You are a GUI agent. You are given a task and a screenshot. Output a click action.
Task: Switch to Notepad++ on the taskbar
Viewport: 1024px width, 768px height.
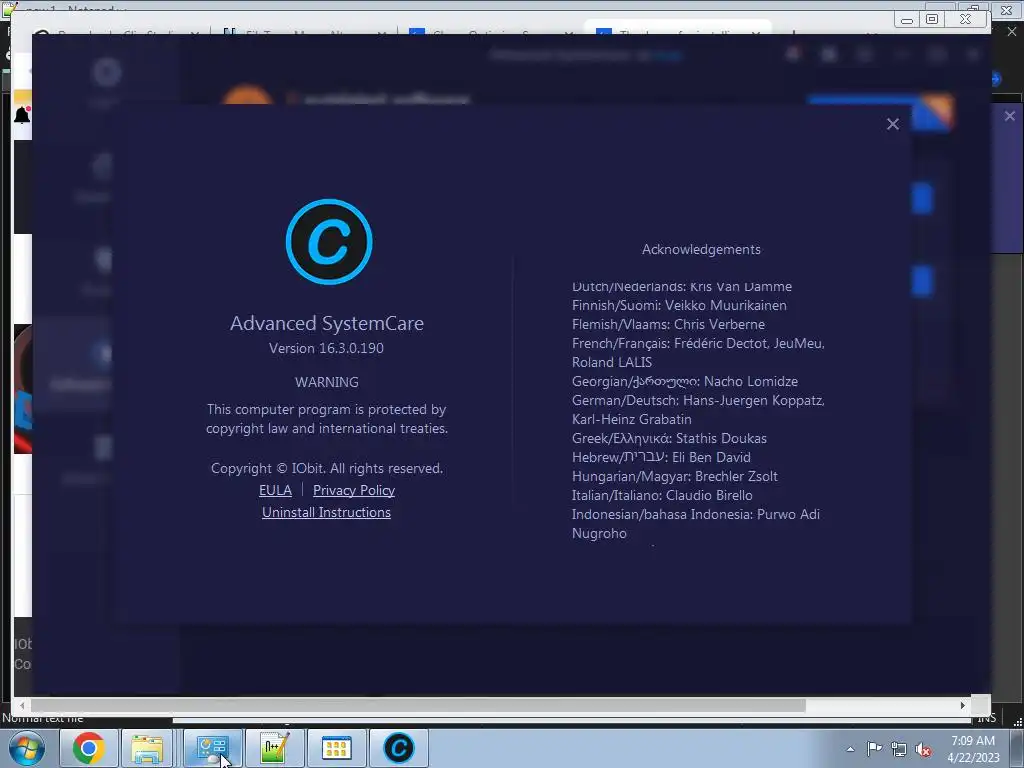click(274, 748)
